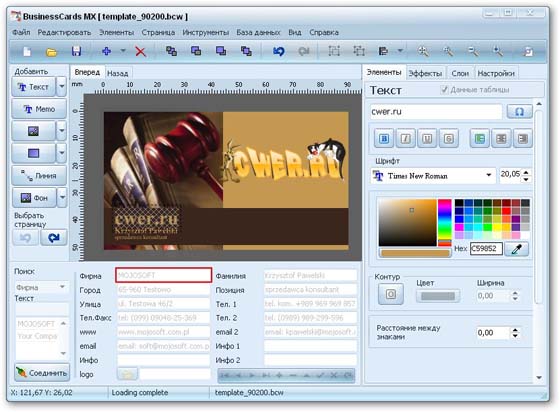Open the Инструменты menu
Image resolution: width=560 pixels, height=412 pixels.
[206, 32]
